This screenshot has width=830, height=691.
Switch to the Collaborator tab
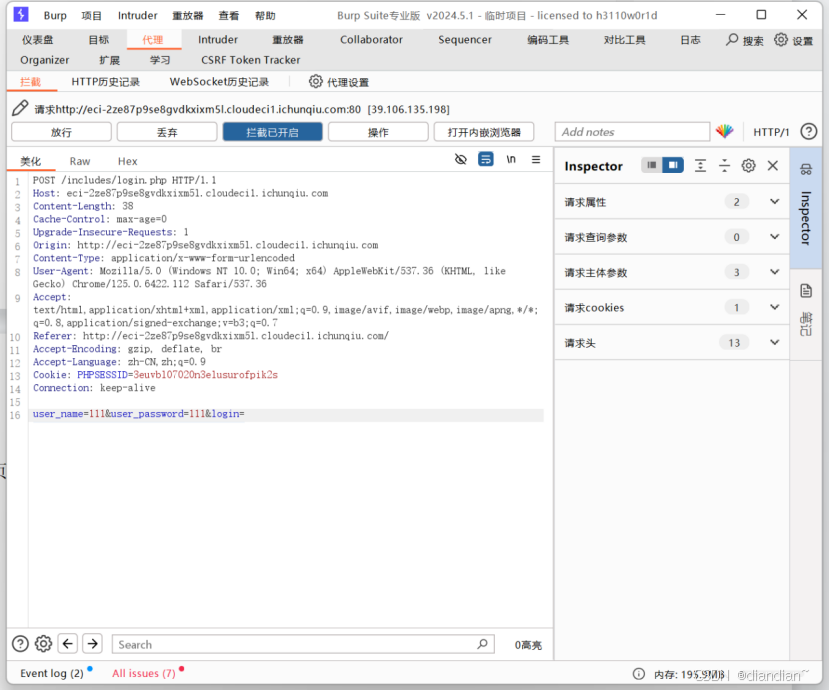click(x=371, y=40)
